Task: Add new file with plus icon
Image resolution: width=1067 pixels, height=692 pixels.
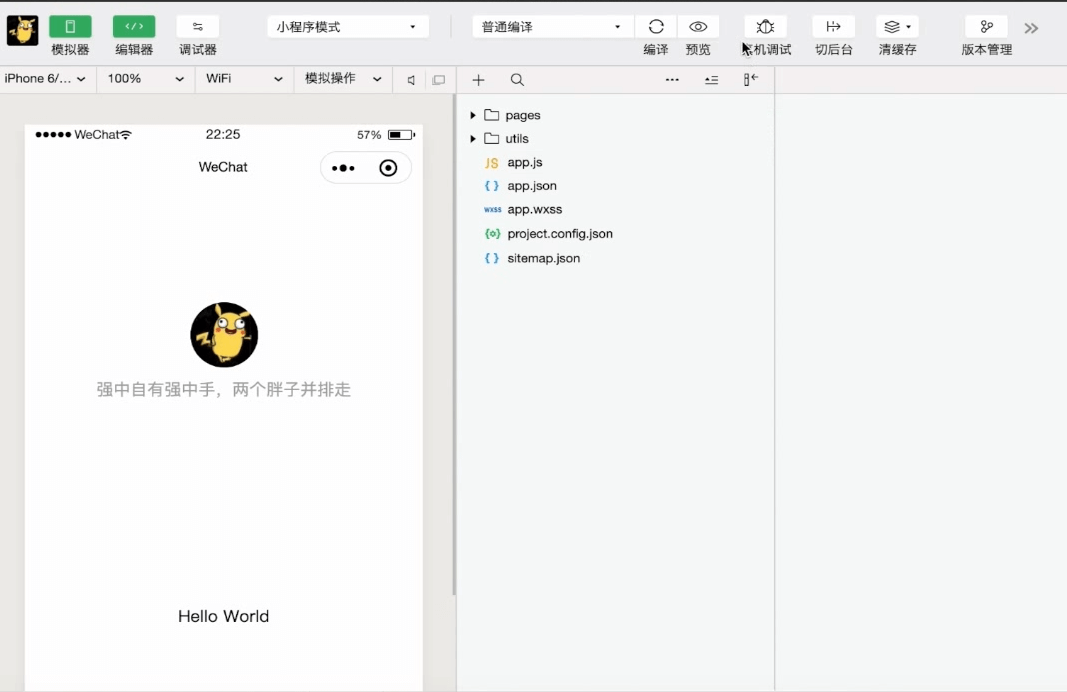Action: (x=478, y=80)
